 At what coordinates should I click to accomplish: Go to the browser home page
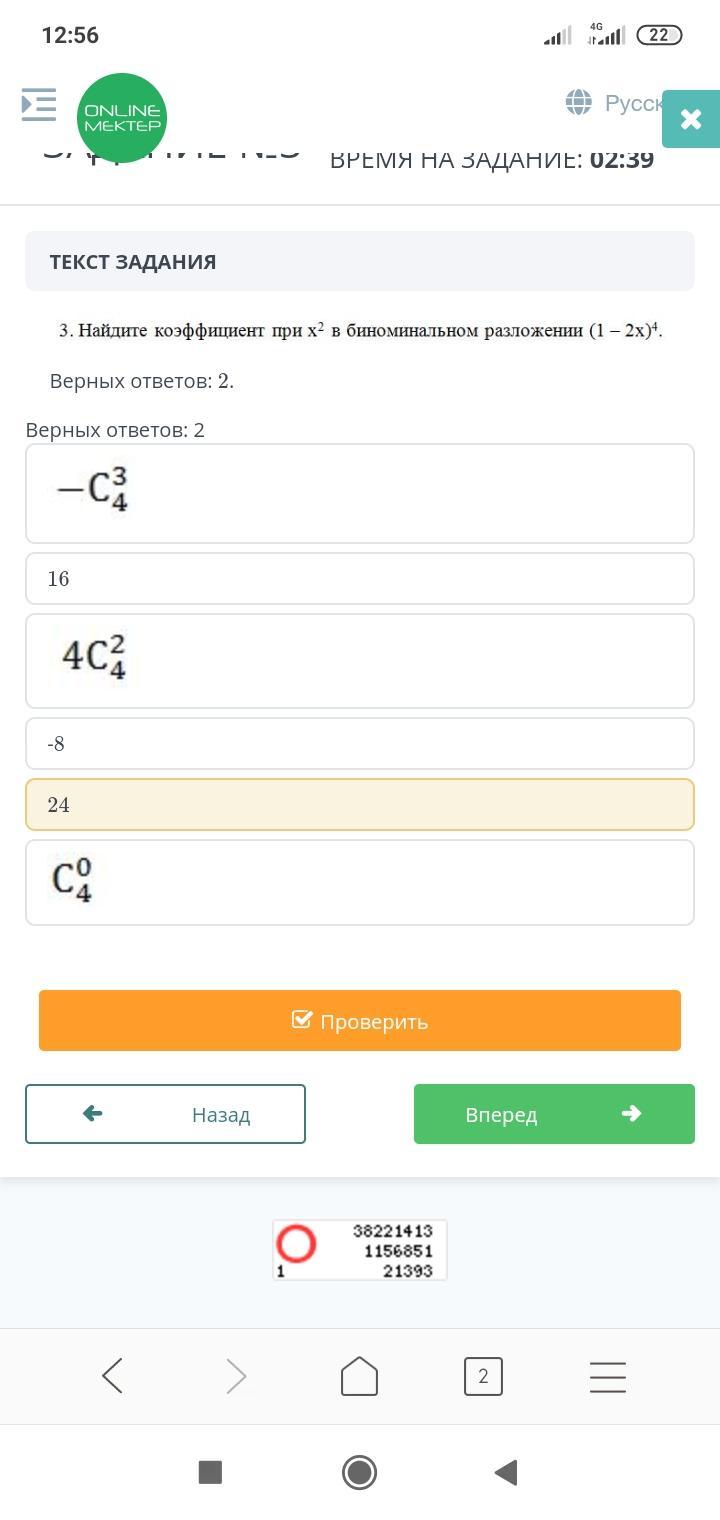point(359,1377)
